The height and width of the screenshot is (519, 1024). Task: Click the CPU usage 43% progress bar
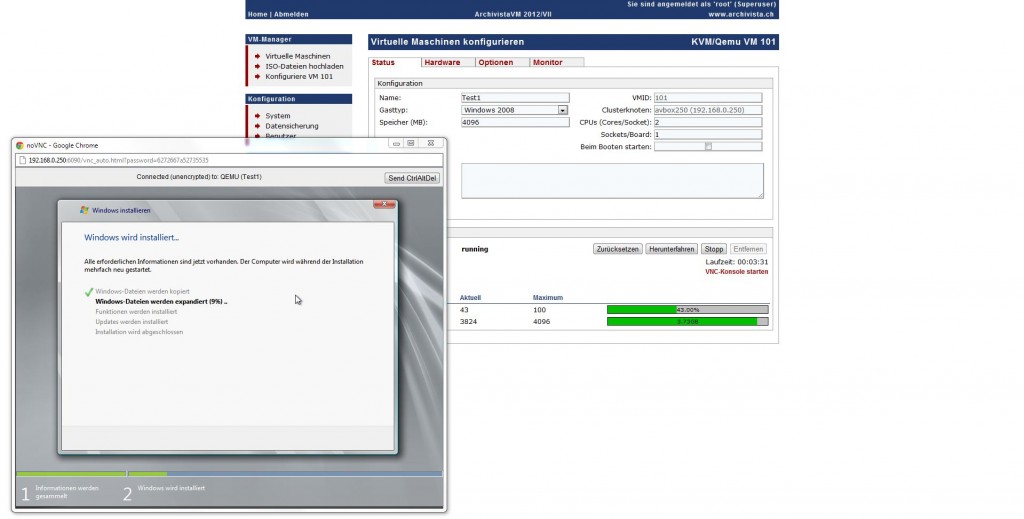point(687,310)
